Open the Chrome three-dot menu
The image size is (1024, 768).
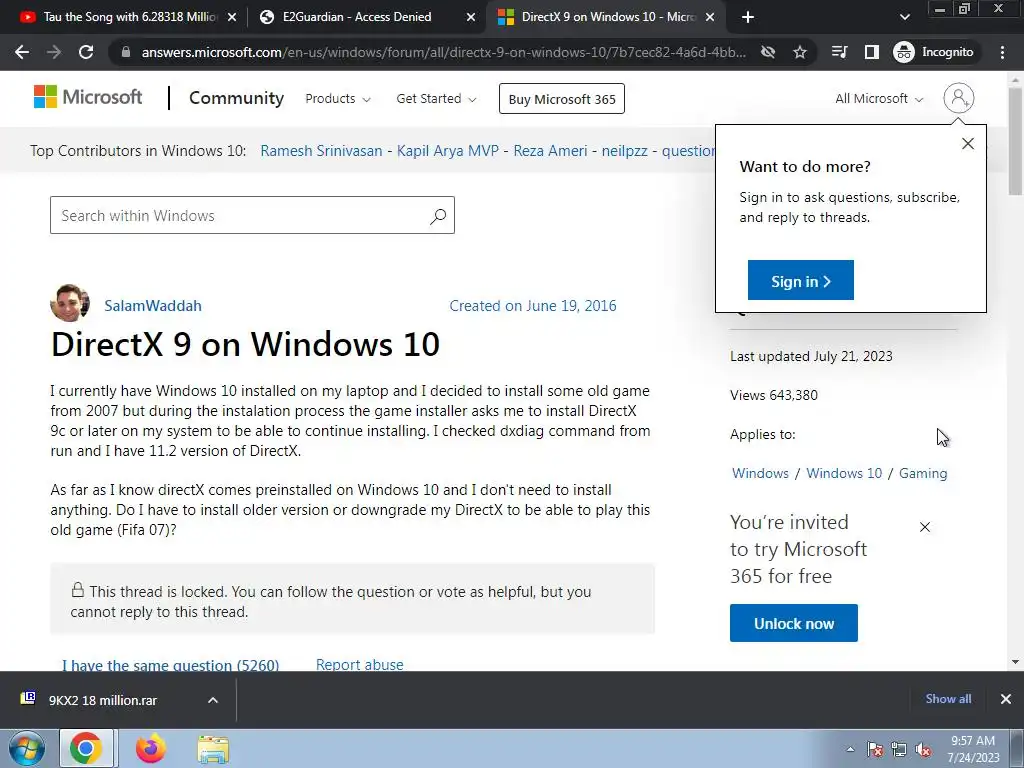click(x=1002, y=52)
